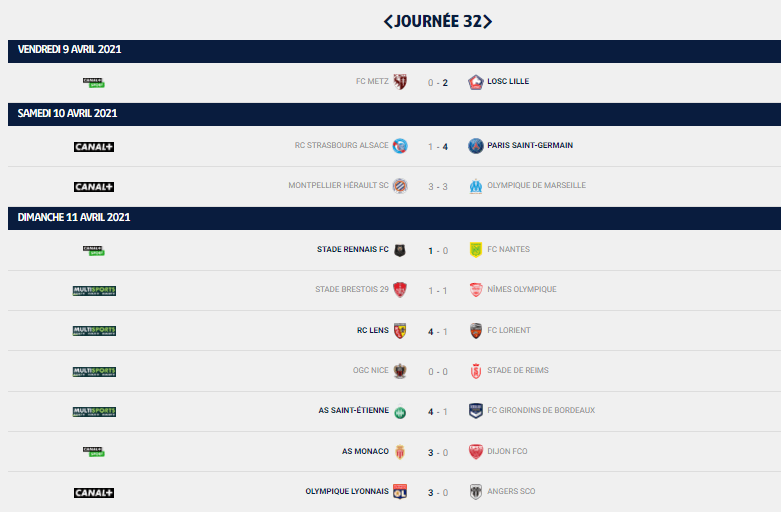Click the Paris Saint-Germain crest
Viewport: 781px width, 512px height.
coord(476,146)
